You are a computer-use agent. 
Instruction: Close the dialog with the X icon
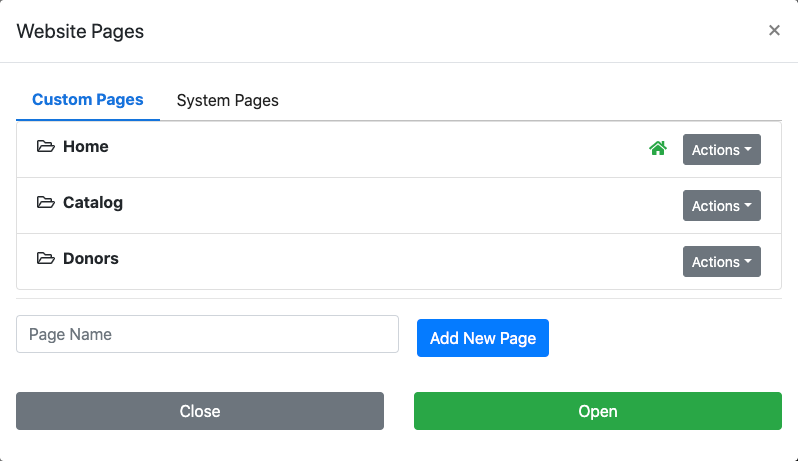[774, 31]
